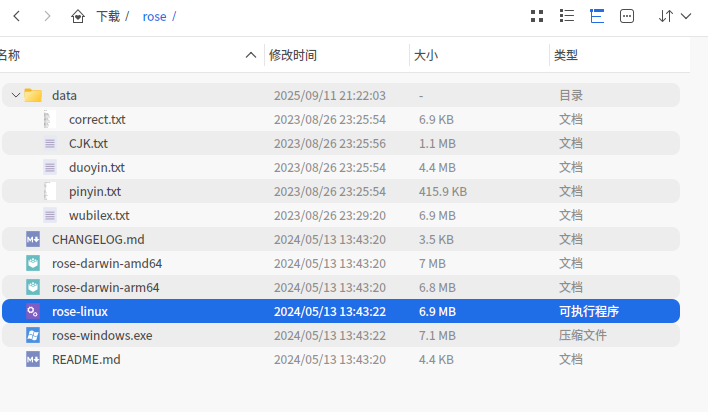708x412 pixels.
Task: Click the rose-linux executable icon
Action: [x=33, y=311]
